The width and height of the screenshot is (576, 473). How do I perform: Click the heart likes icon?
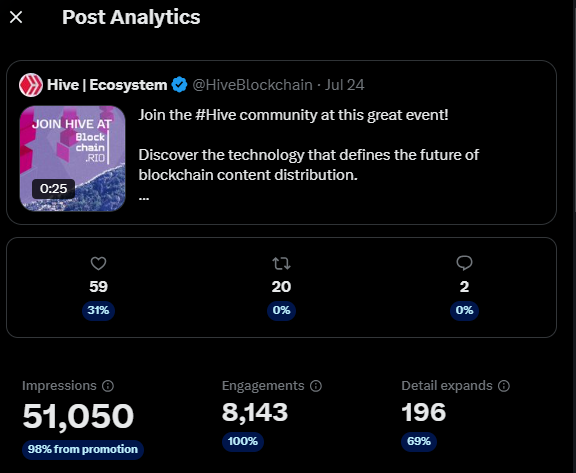click(x=98, y=263)
